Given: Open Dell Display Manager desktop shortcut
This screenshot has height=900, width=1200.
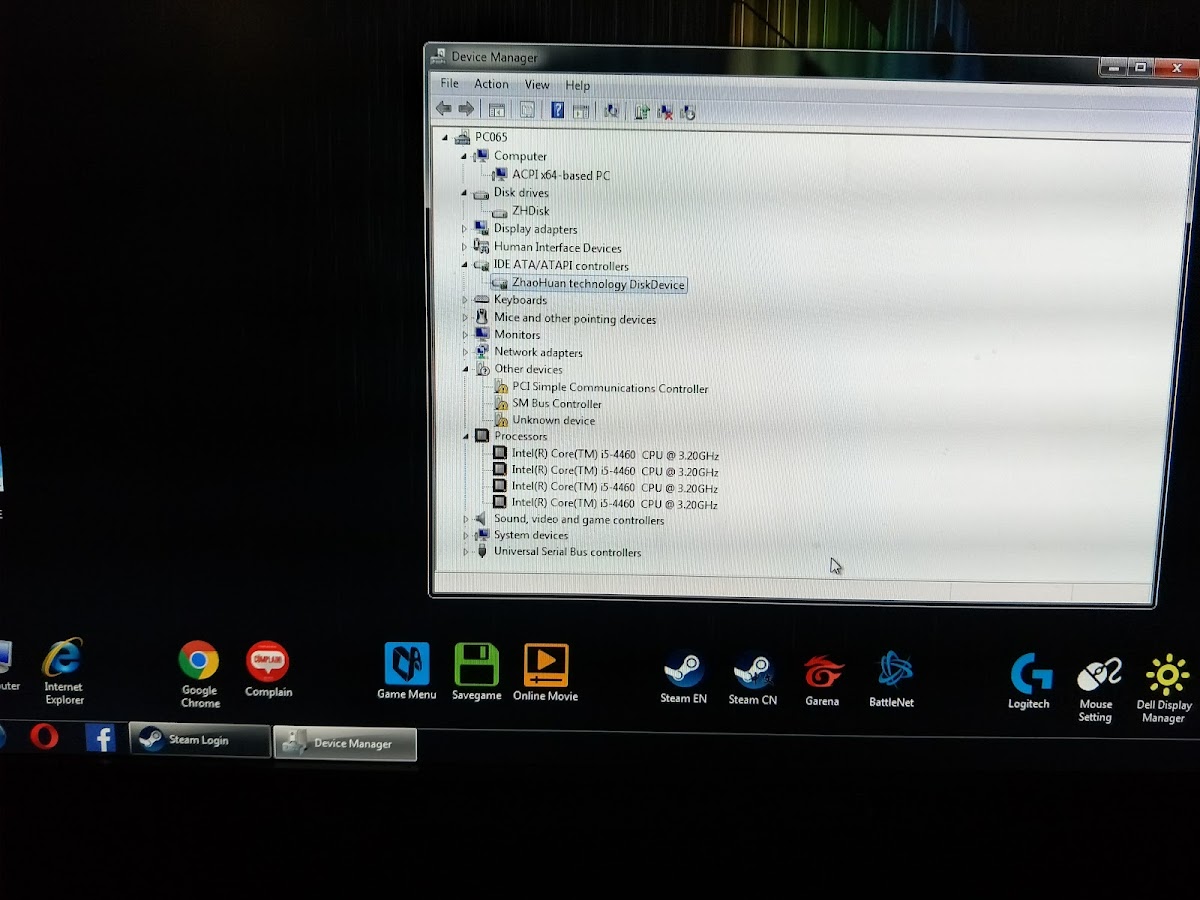Looking at the screenshot, I should (1165, 689).
